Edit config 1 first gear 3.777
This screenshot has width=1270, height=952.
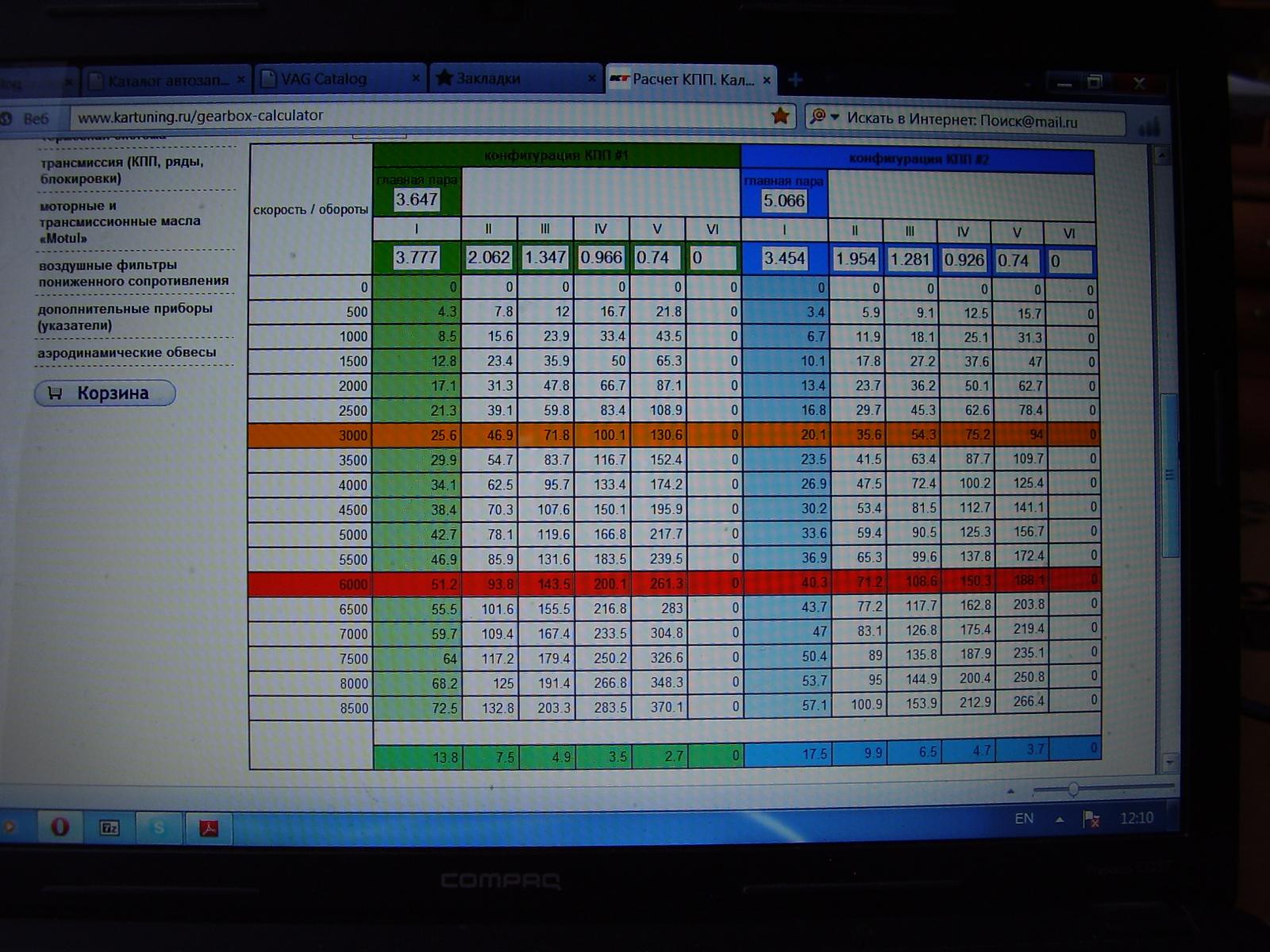tap(417, 257)
